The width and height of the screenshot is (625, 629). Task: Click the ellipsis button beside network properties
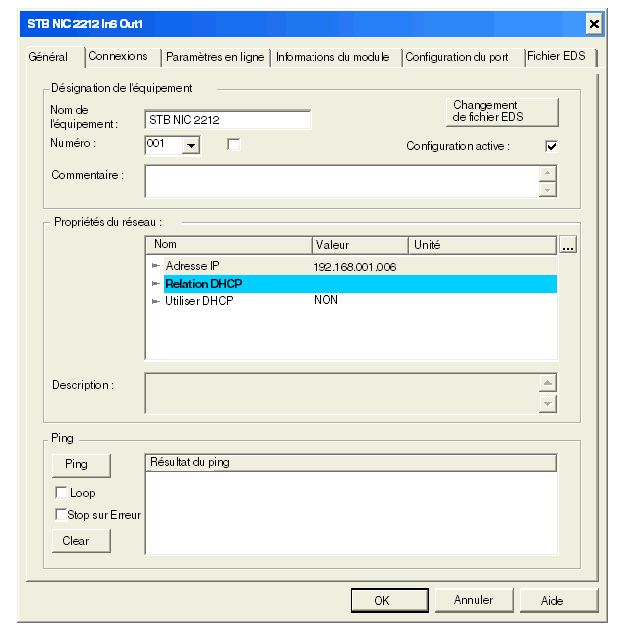[568, 244]
